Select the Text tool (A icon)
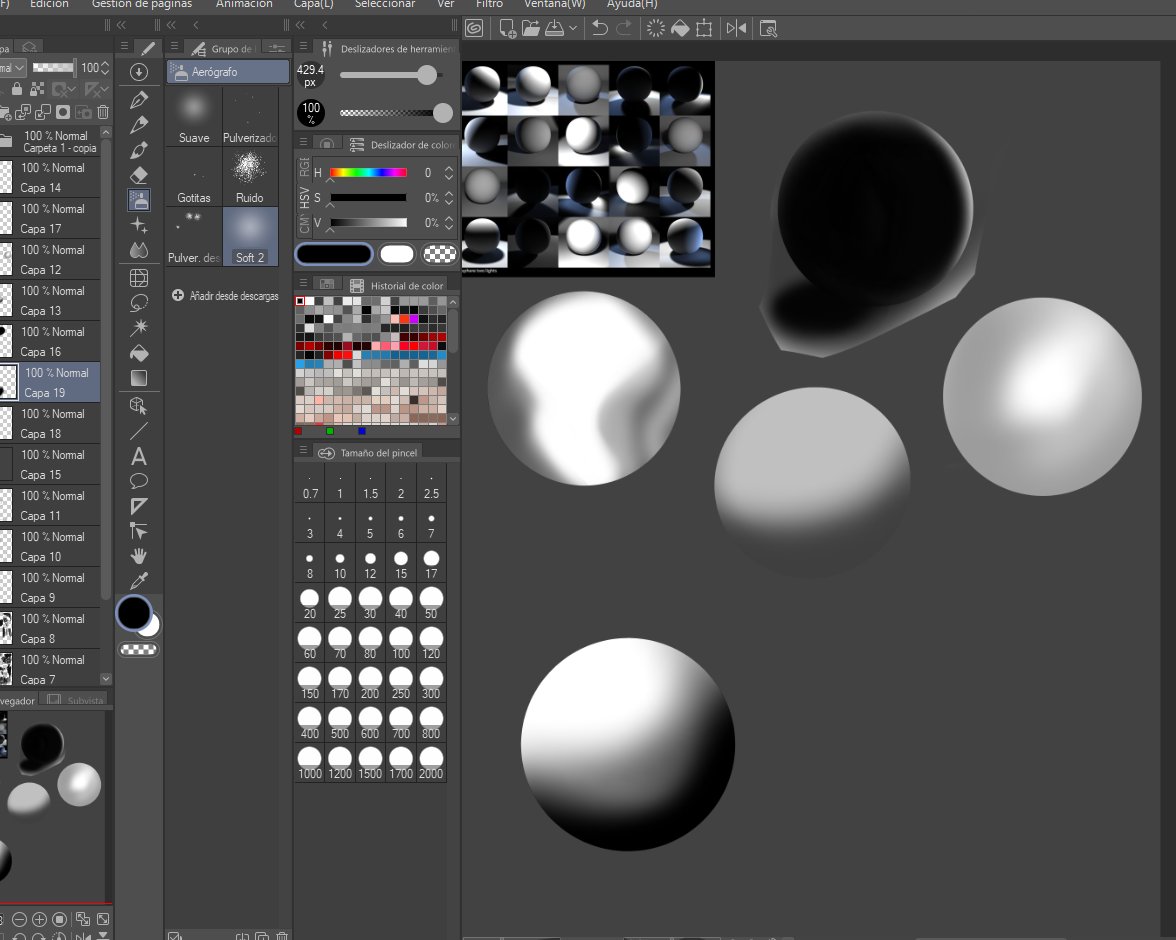Viewport: 1176px width, 940px height. [139, 456]
